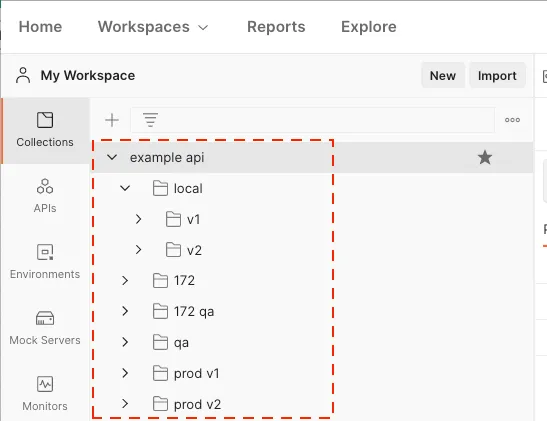Viewport: 547px width, 421px height.
Task: Collapse the local folder chevron
Action: click(125, 188)
